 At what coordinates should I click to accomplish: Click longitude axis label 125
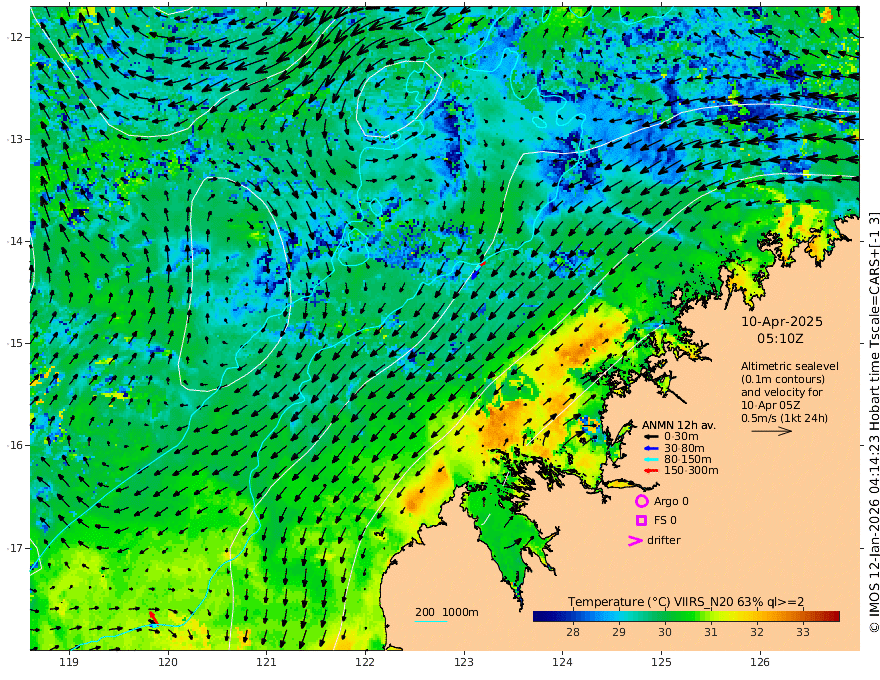click(x=662, y=663)
